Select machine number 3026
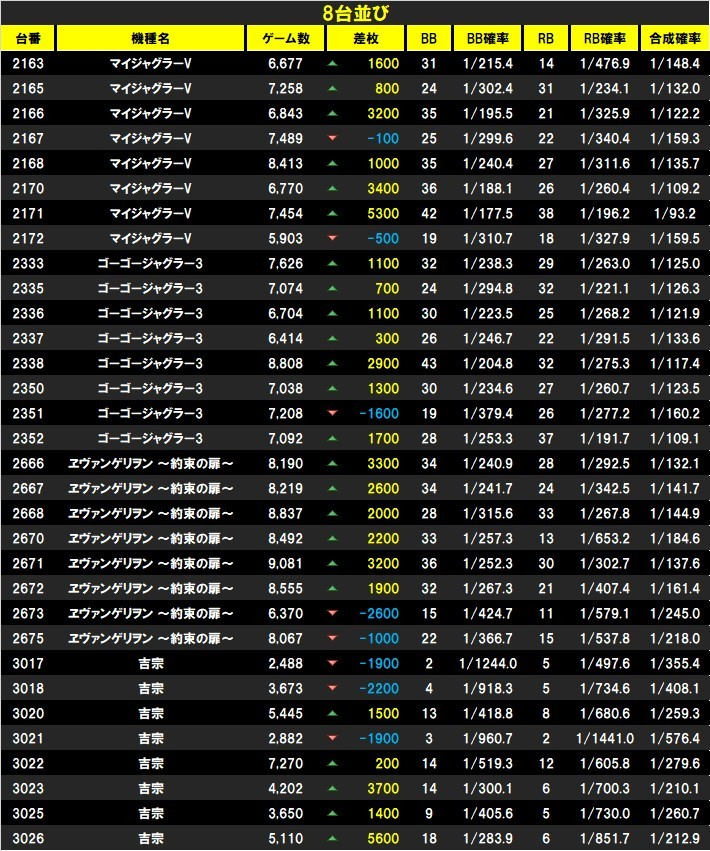Screen dimensions: 710x851 [x=28, y=838]
